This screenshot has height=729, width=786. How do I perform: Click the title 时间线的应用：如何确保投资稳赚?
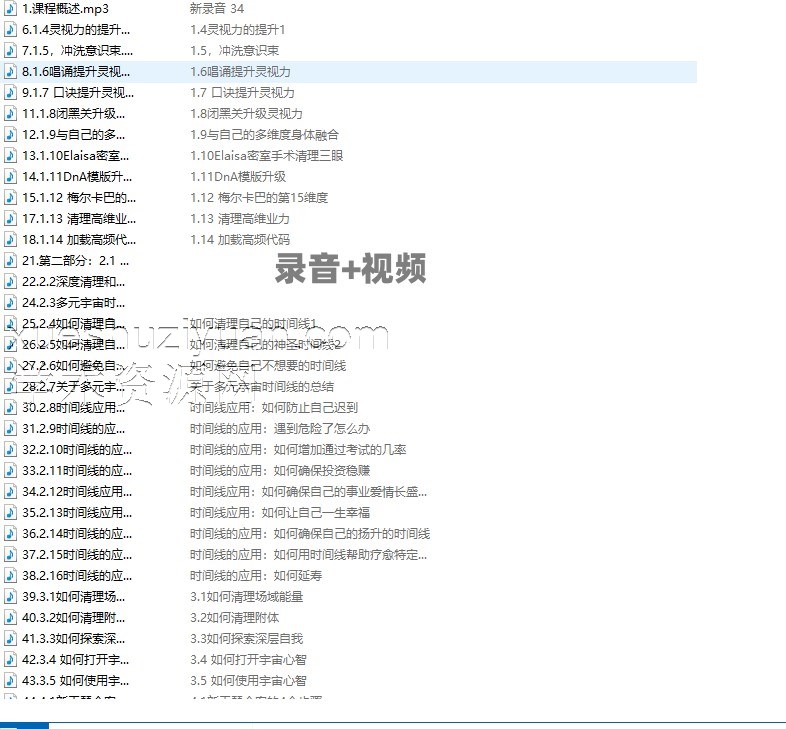pyautogui.click(x=280, y=471)
